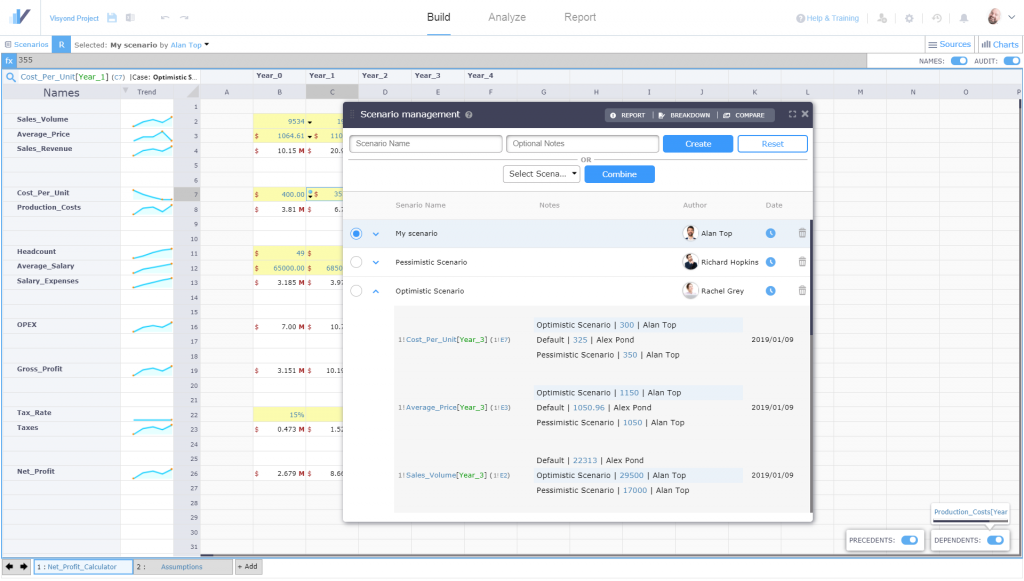Expand Pessimistic Scenario details
1024x581 pixels.
click(376, 262)
